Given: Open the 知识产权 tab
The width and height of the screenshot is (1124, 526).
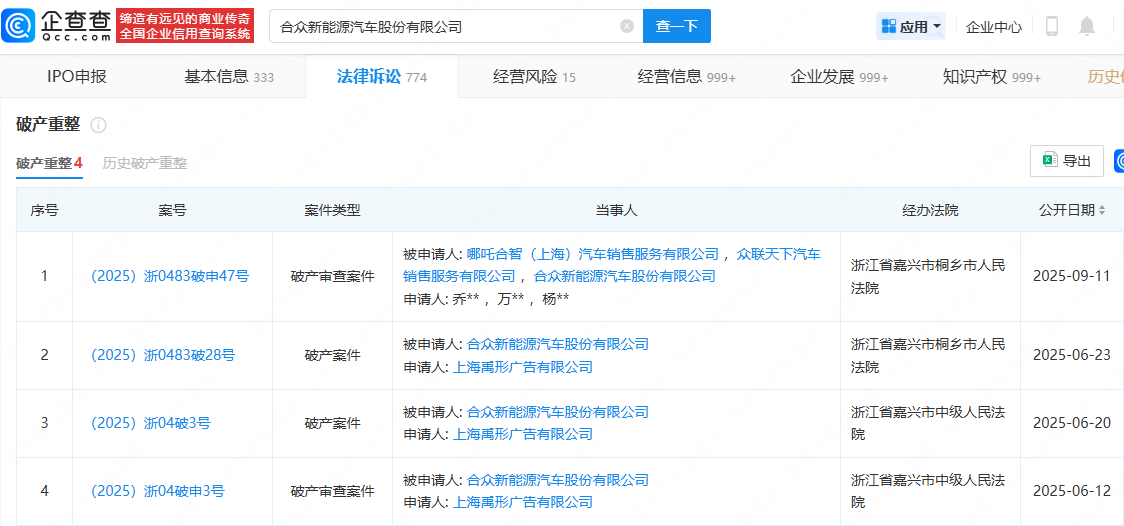Looking at the screenshot, I should tap(992, 77).
